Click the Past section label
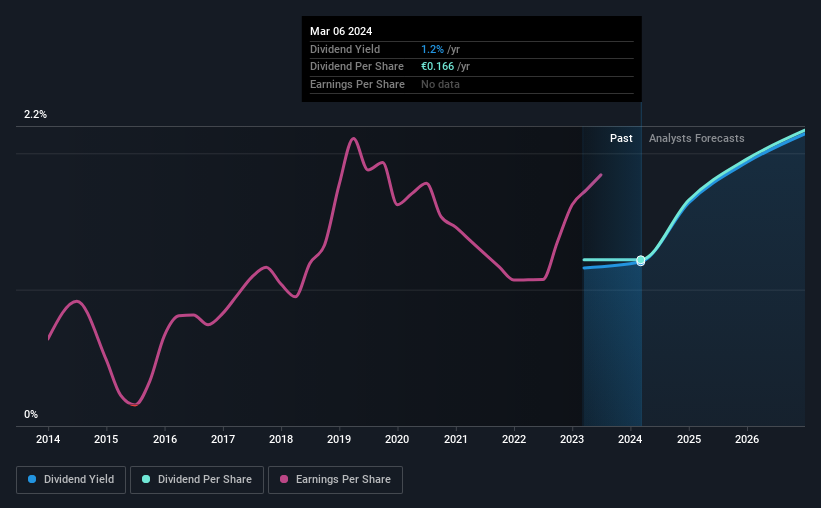This screenshot has height=508, width=821. point(621,138)
